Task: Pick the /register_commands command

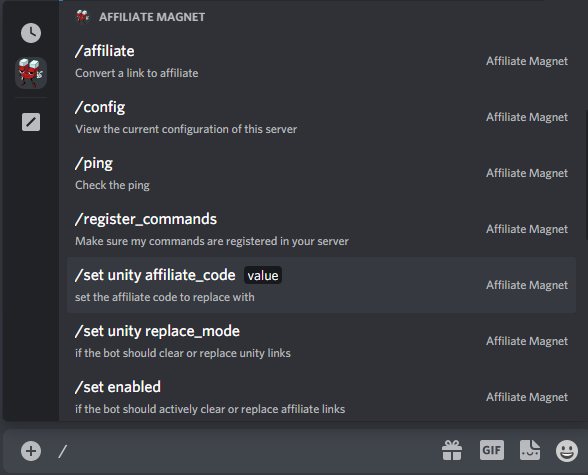Action: (x=321, y=229)
